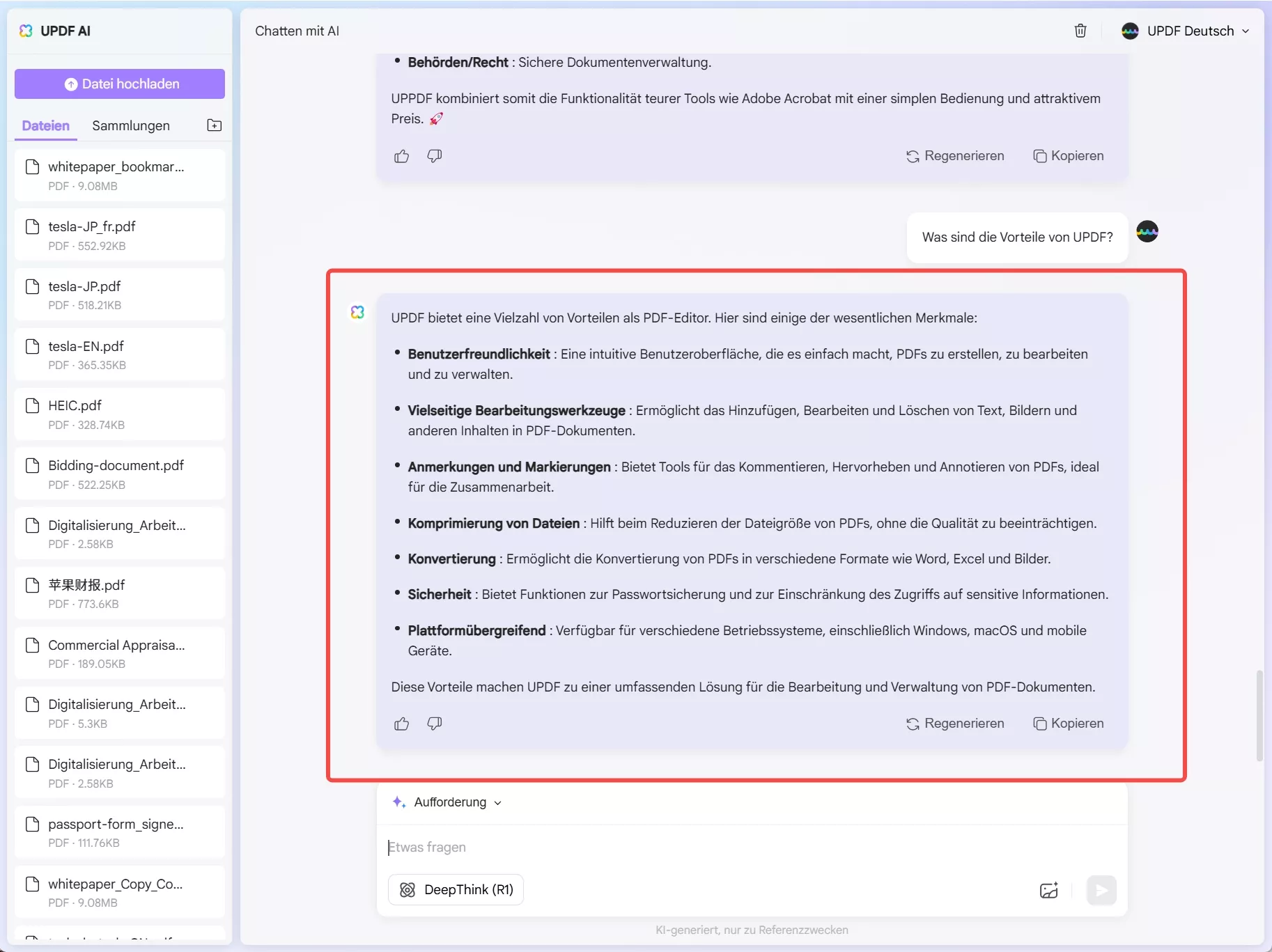1272x952 pixels.
Task: Regenerate the UPDF Vorteile response
Action: pyautogui.click(x=955, y=724)
